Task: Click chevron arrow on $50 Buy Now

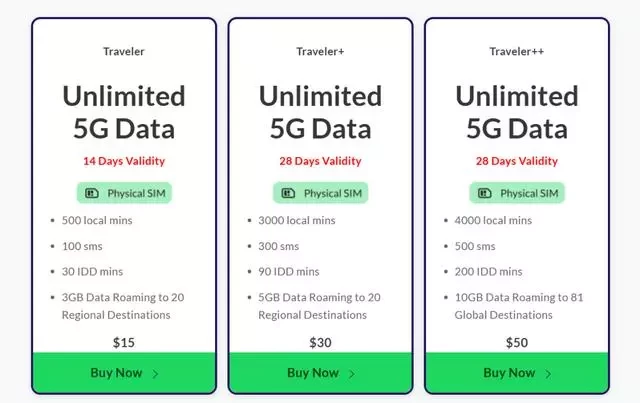Action: point(548,374)
